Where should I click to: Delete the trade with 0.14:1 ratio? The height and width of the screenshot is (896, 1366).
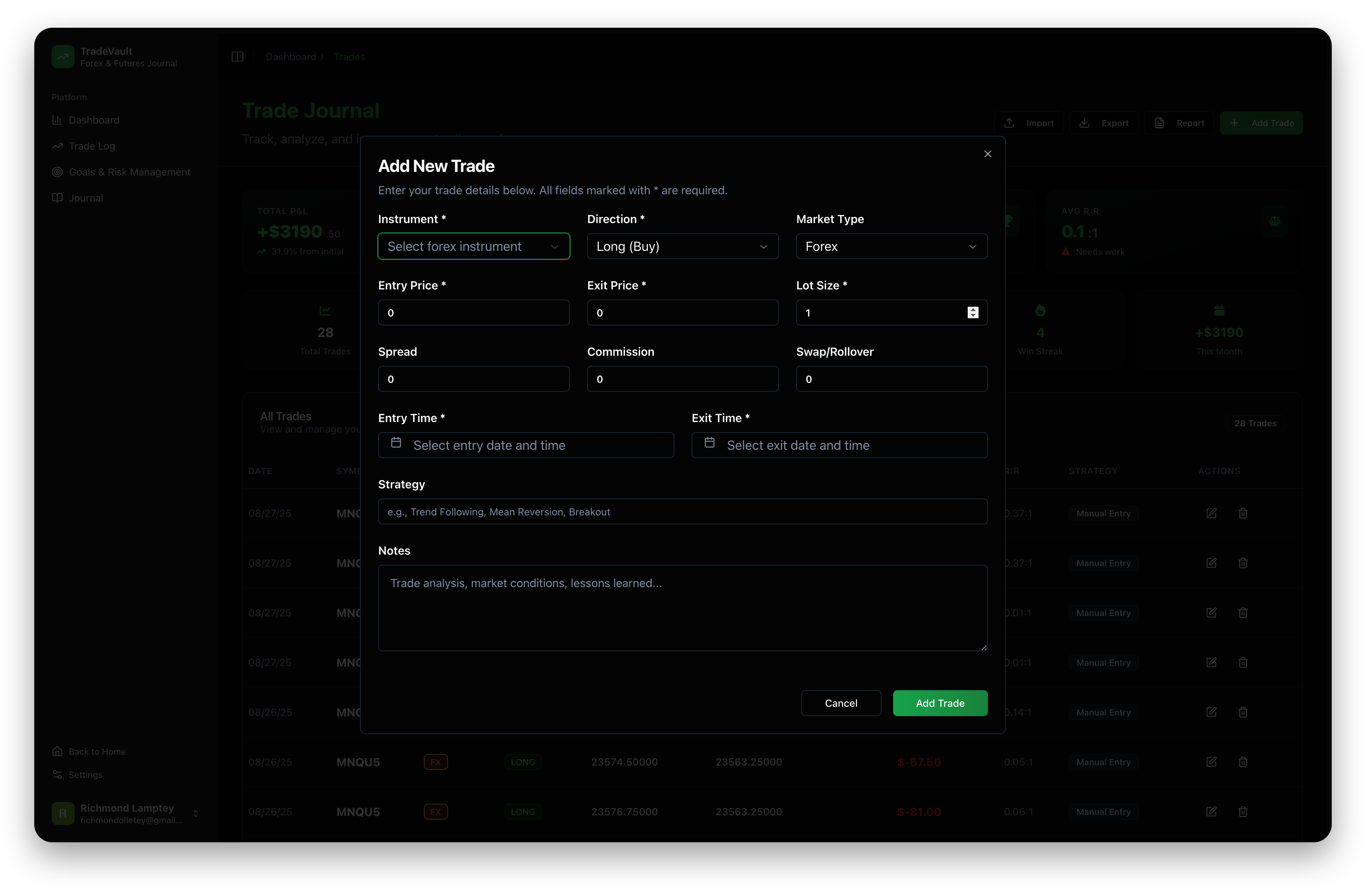(1243, 712)
